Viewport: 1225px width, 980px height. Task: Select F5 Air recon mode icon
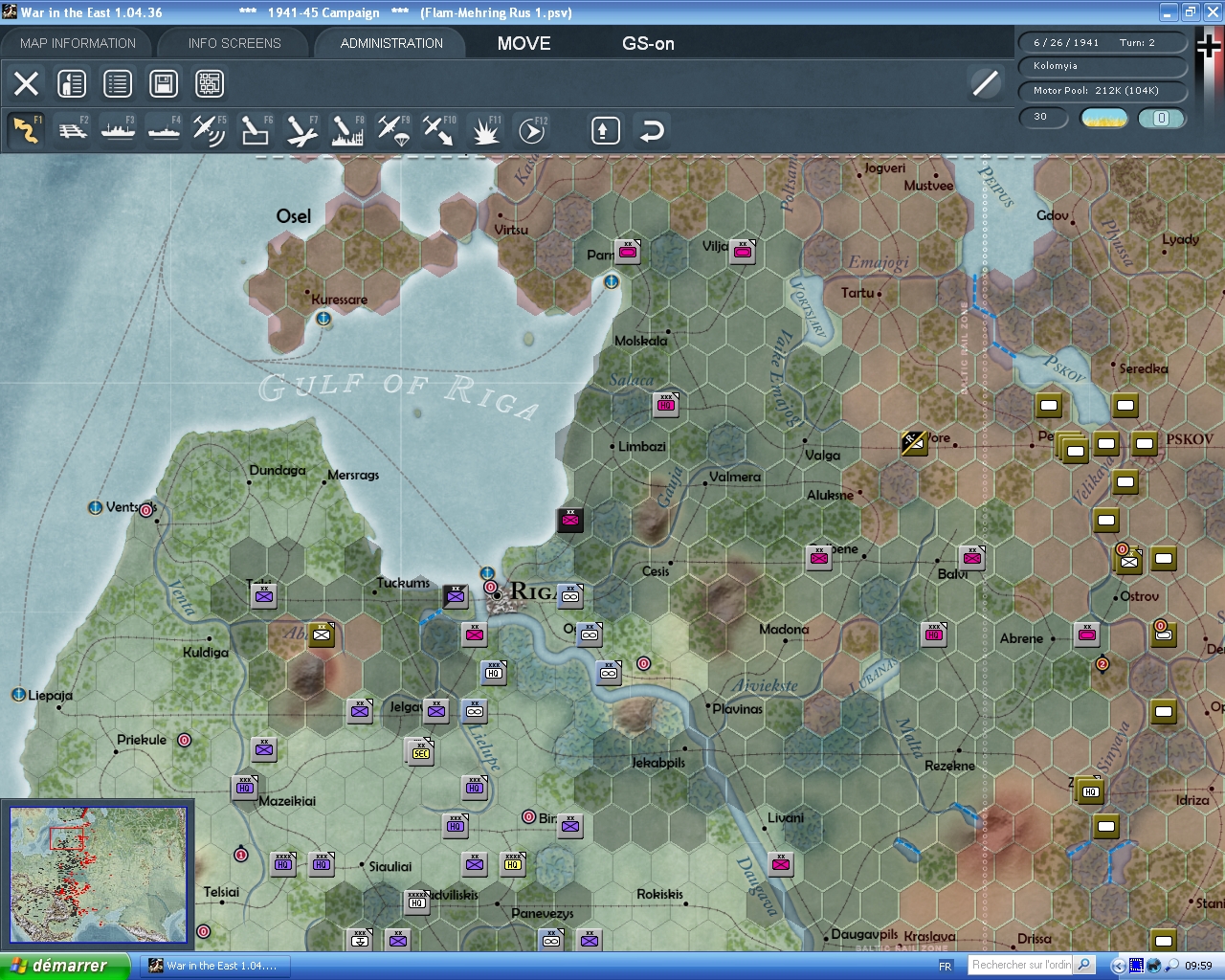210,130
